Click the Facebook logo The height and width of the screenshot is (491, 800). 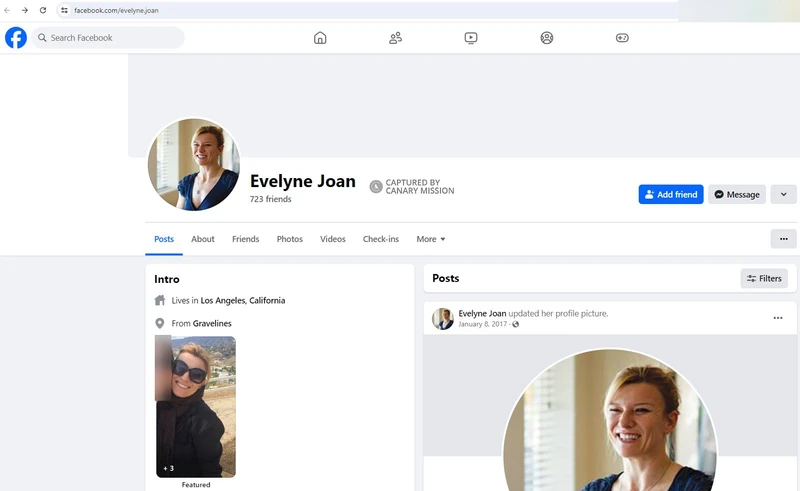click(16, 38)
